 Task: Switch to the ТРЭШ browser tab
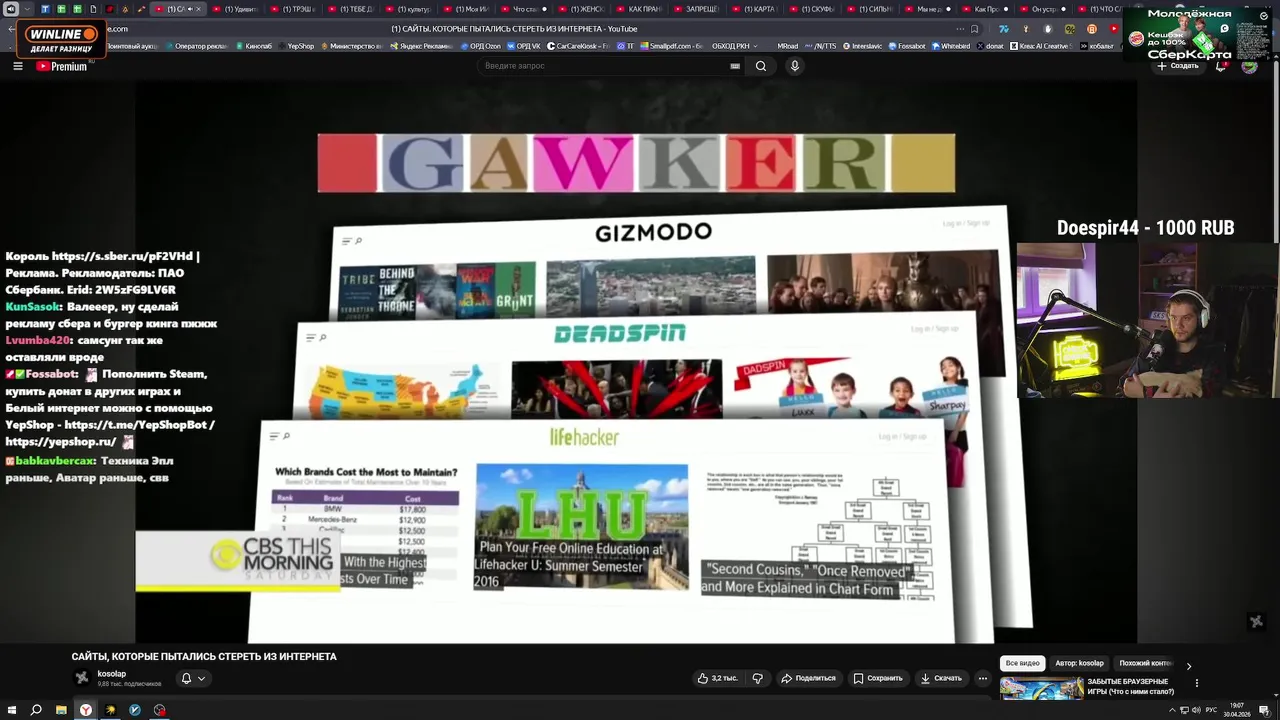[294, 9]
